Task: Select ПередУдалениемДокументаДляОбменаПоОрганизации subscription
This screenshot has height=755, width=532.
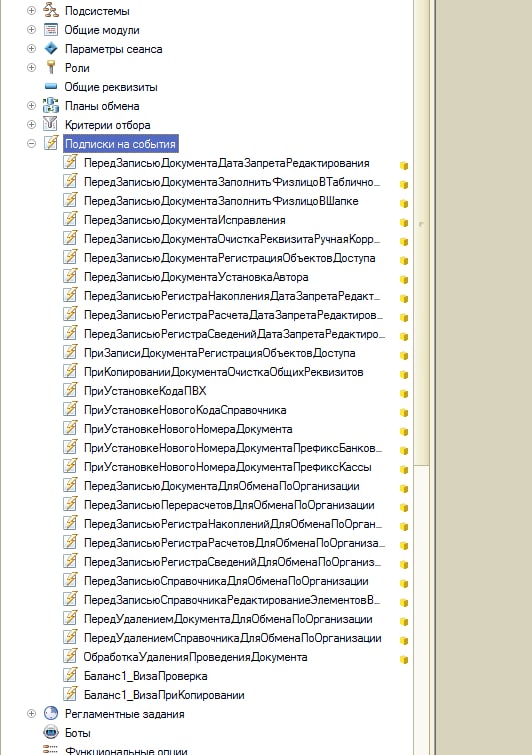Action: [x=228, y=619]
